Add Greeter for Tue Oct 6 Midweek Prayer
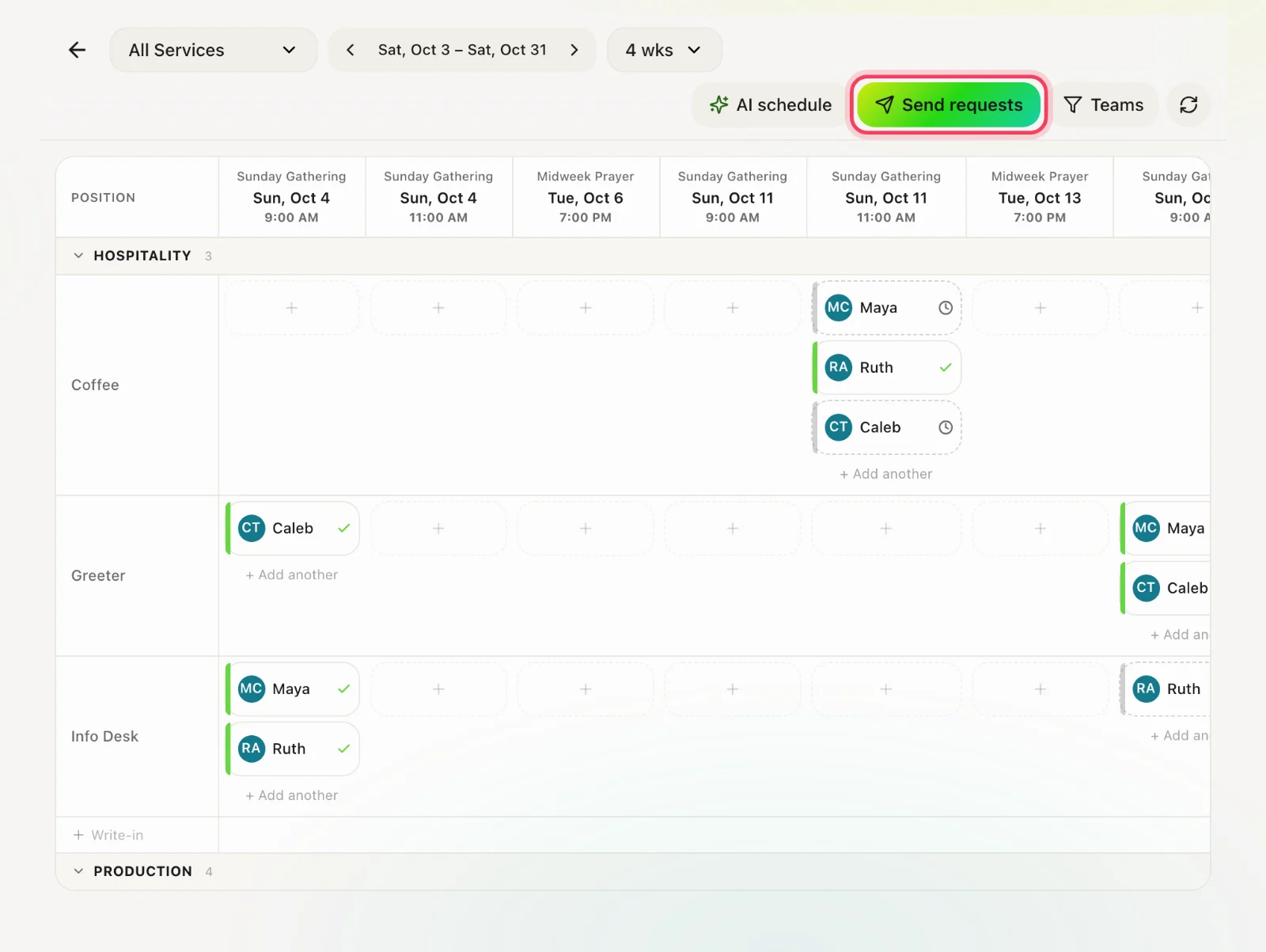 tap(586, 528)
